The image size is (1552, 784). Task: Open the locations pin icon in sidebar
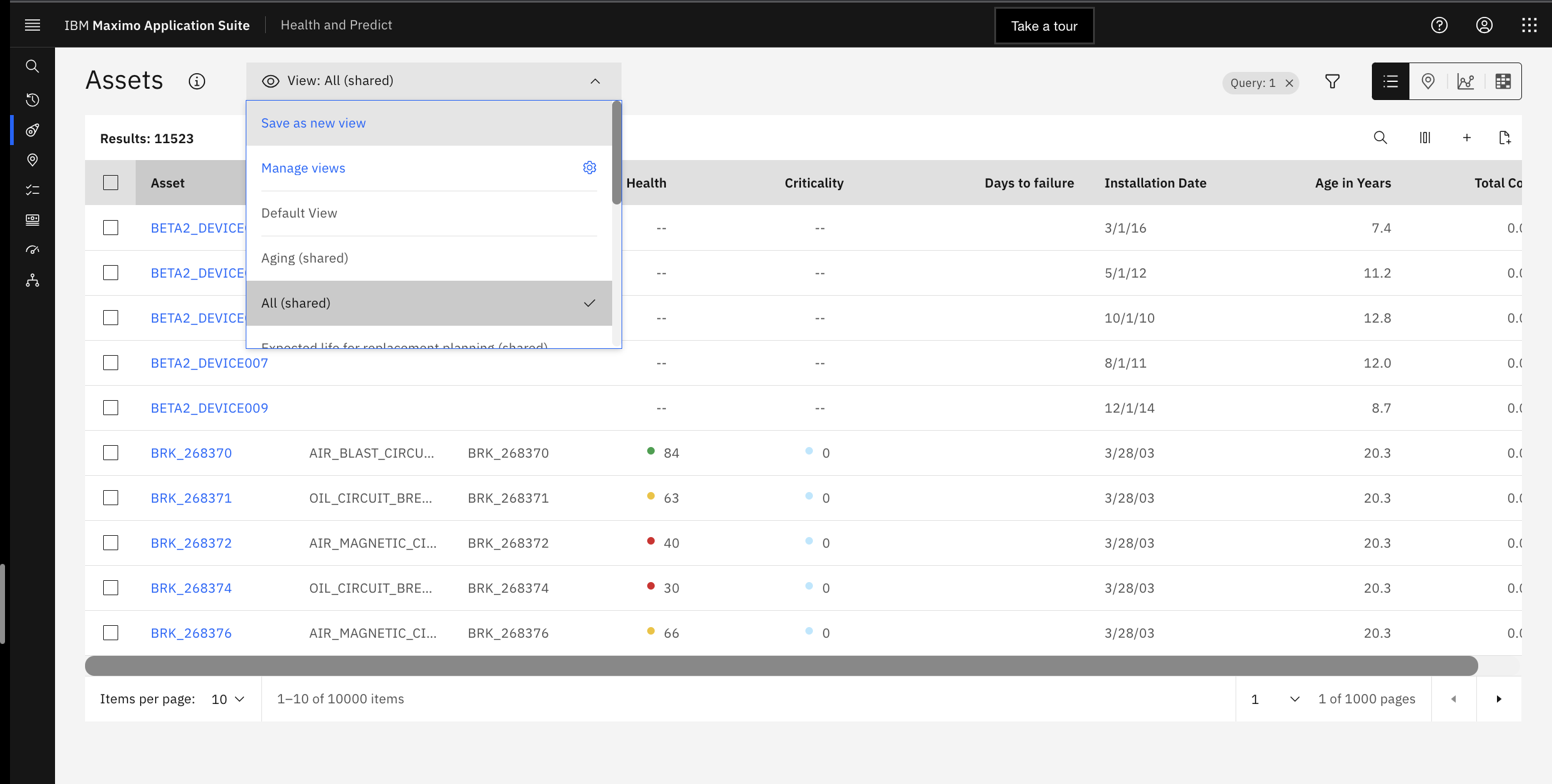pyautogui.click(x=33, y=160)
